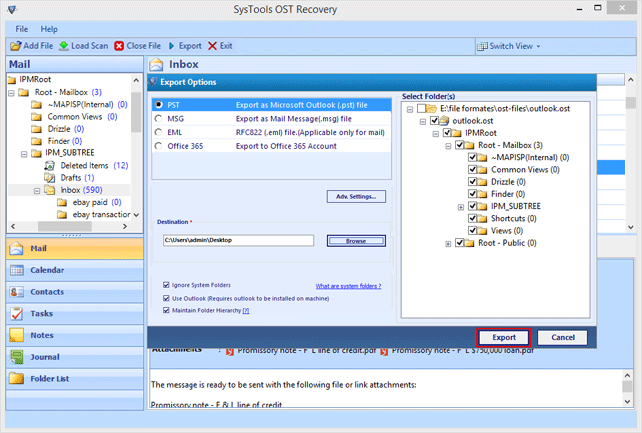This screenshot has height=433, width=642.
Task: Click the red Exit X icon
Action: point(212,46)
